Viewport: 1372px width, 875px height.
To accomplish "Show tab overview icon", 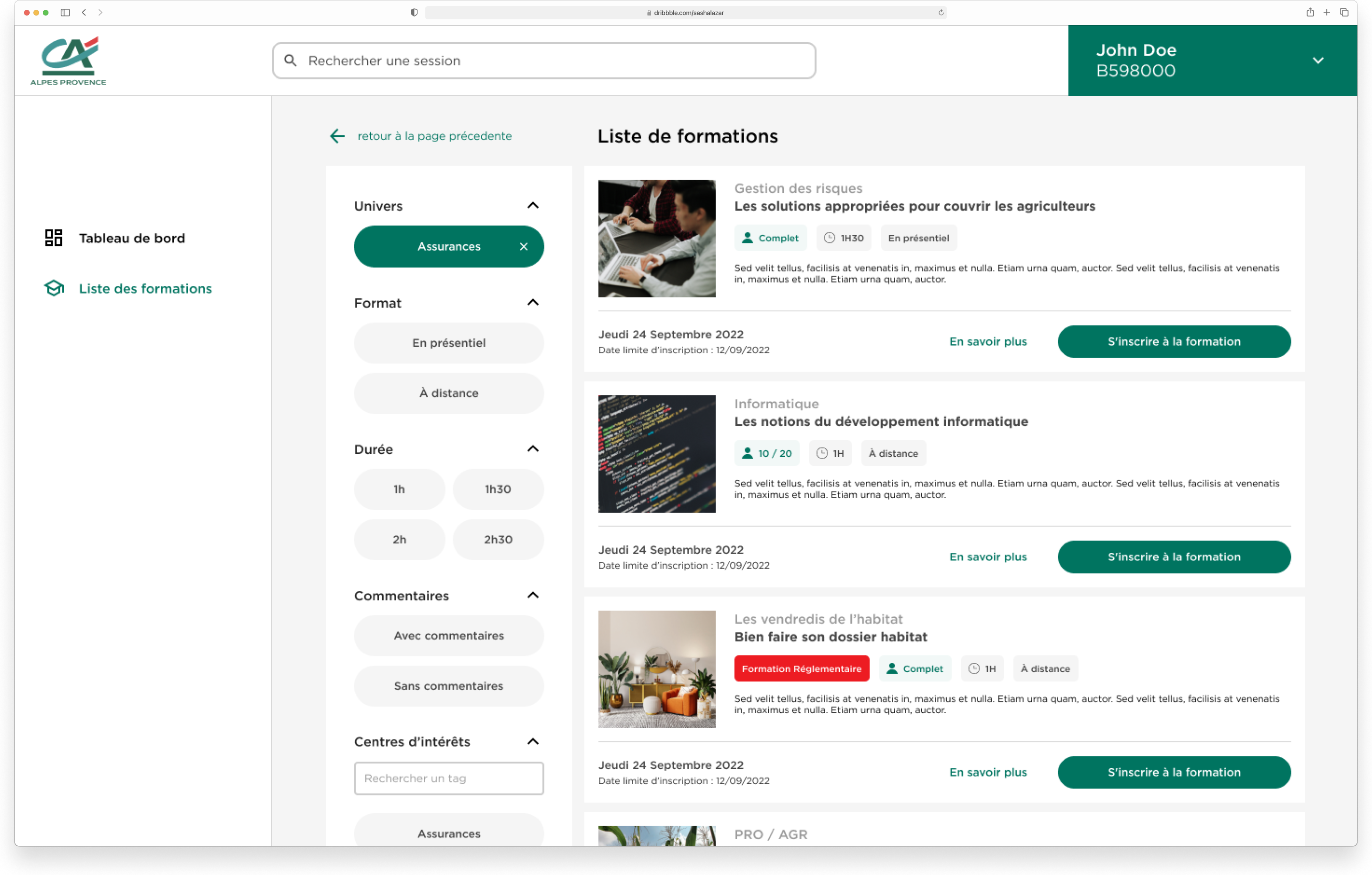I will click(x=1343, y=12).
